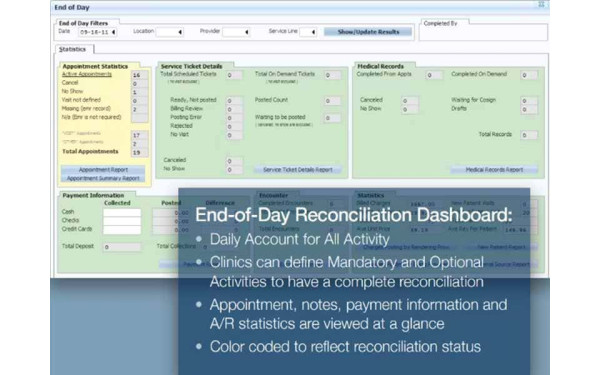This screenshot has height=375, width=600.
Task: Click the Total Records value field
Action: [529, 135]
